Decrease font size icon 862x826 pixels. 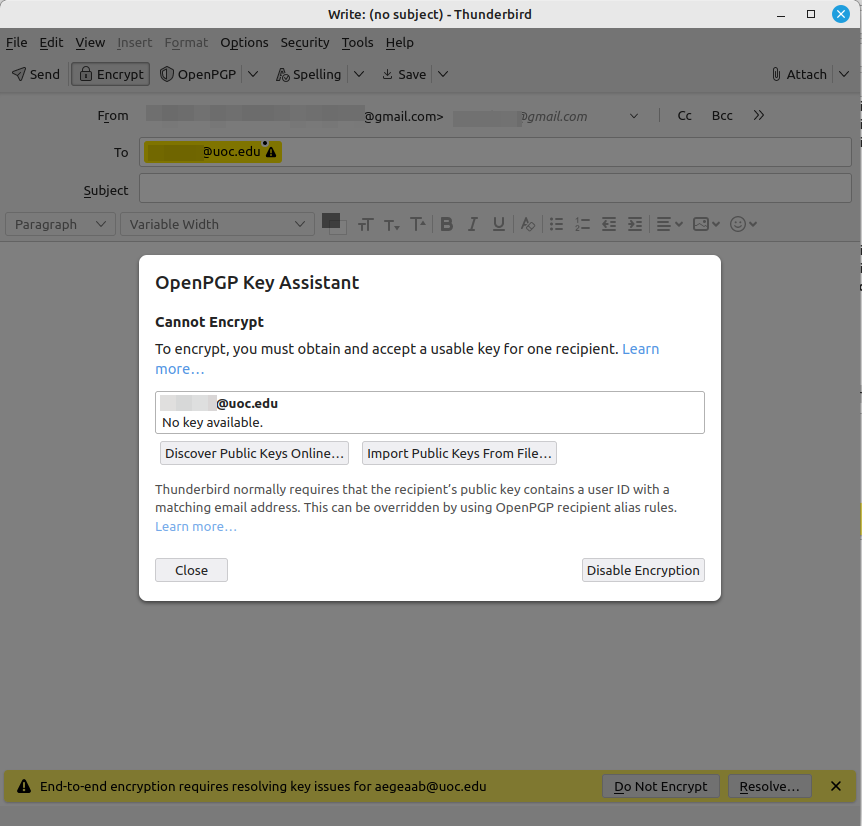pyautogui.click(x=392, y=224)
